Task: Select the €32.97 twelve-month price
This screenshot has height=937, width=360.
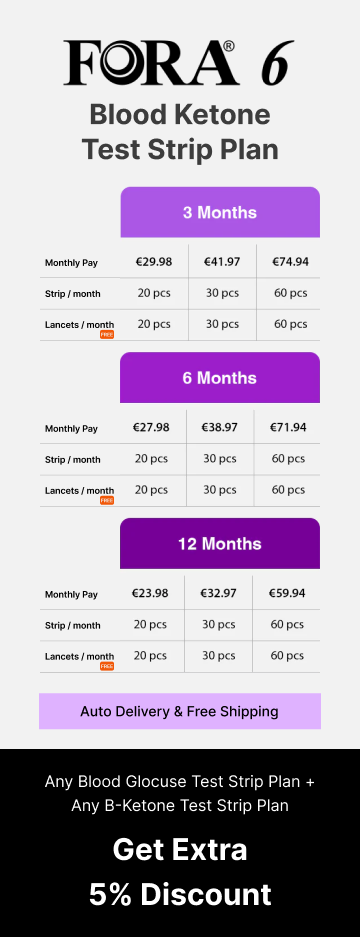Action: click(x=218, y=593)
